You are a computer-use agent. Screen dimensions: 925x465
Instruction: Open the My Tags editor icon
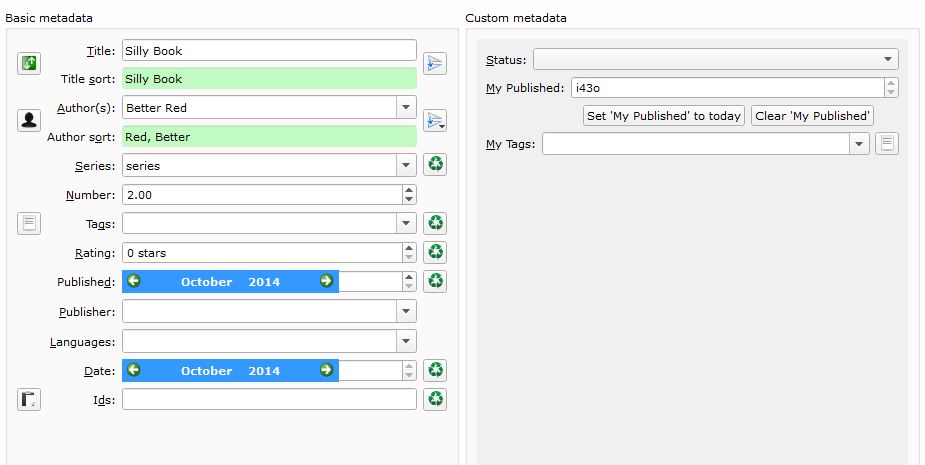(887, 144)
